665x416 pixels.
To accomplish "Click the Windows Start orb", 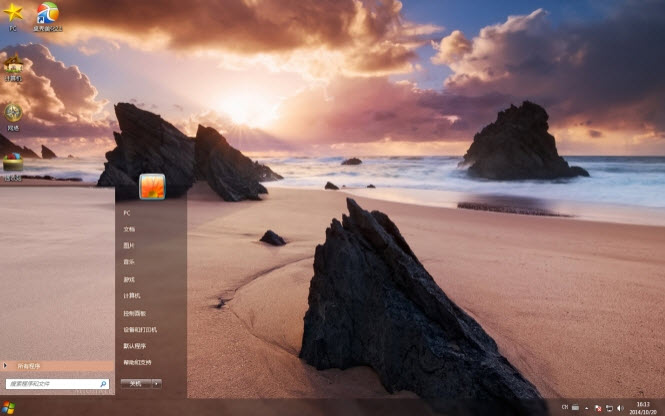I will pyautogui.click(x=8, y=408).
